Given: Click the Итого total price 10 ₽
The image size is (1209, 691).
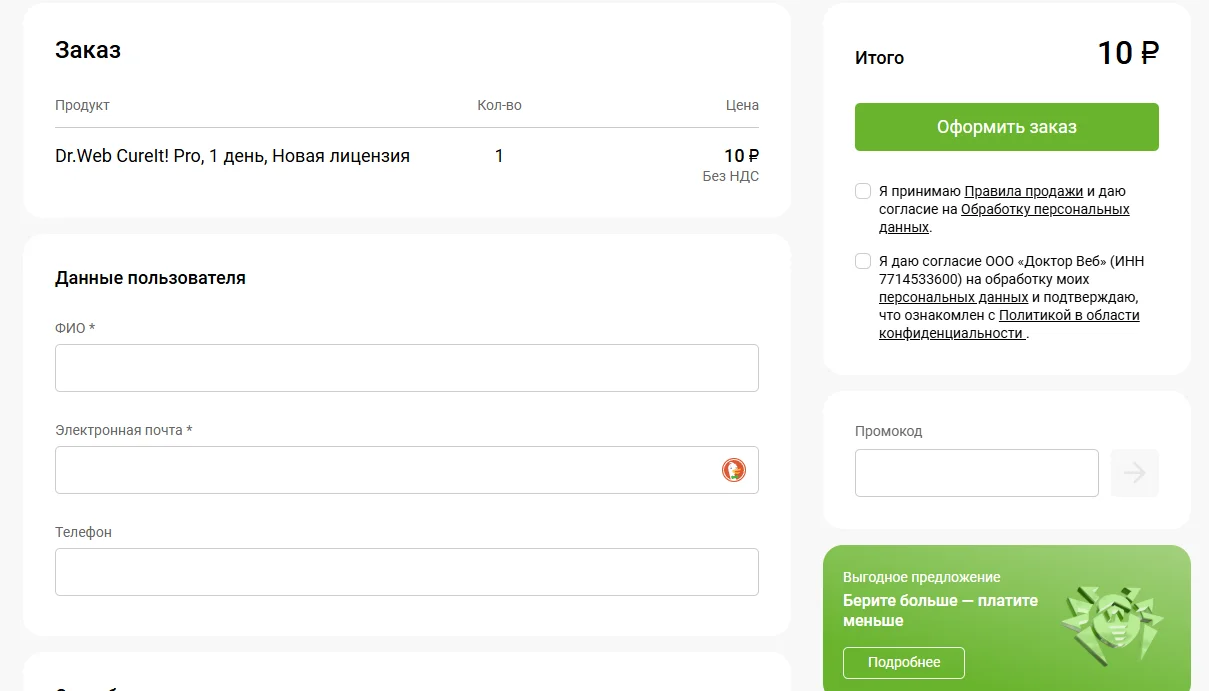Looking at the screenshot, I should [1128, 53].
